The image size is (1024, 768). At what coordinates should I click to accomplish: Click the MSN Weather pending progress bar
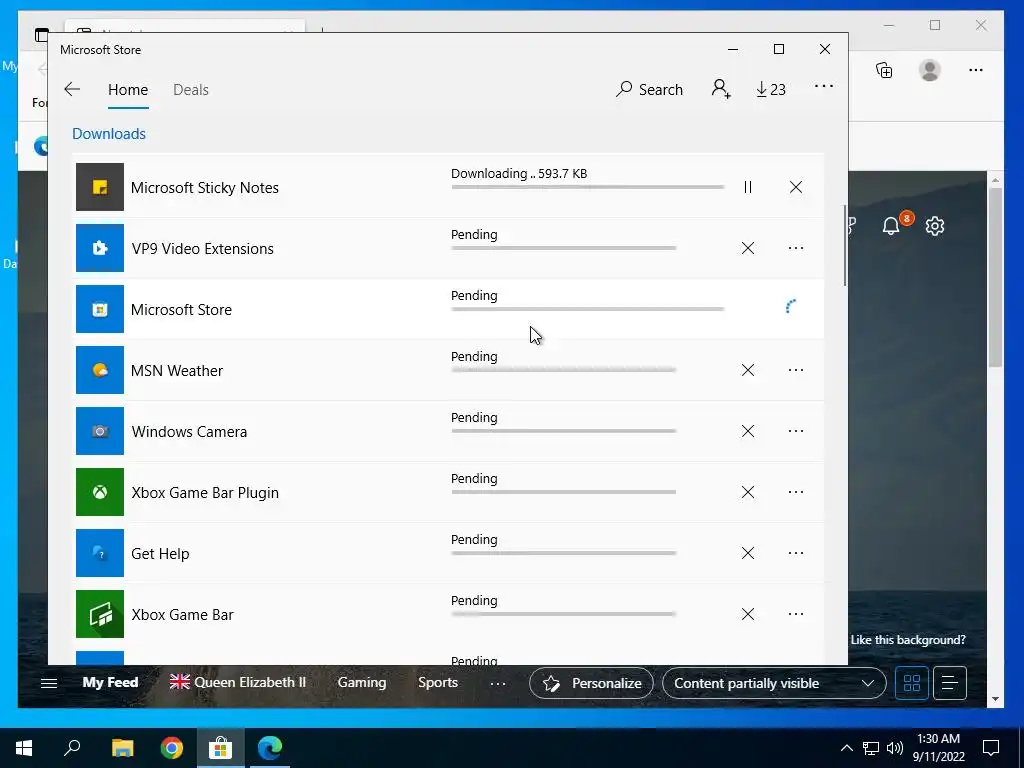[564, 370]
